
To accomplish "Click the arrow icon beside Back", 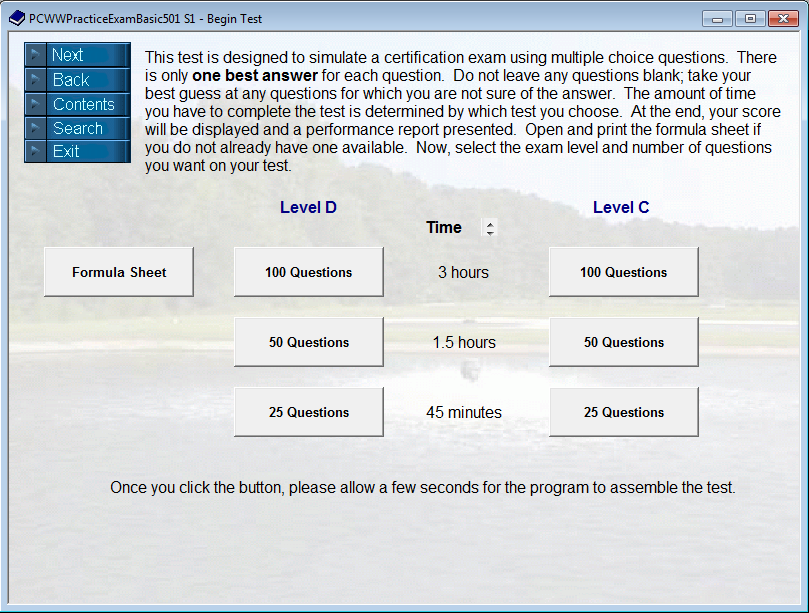I will [x=36, y=79].
